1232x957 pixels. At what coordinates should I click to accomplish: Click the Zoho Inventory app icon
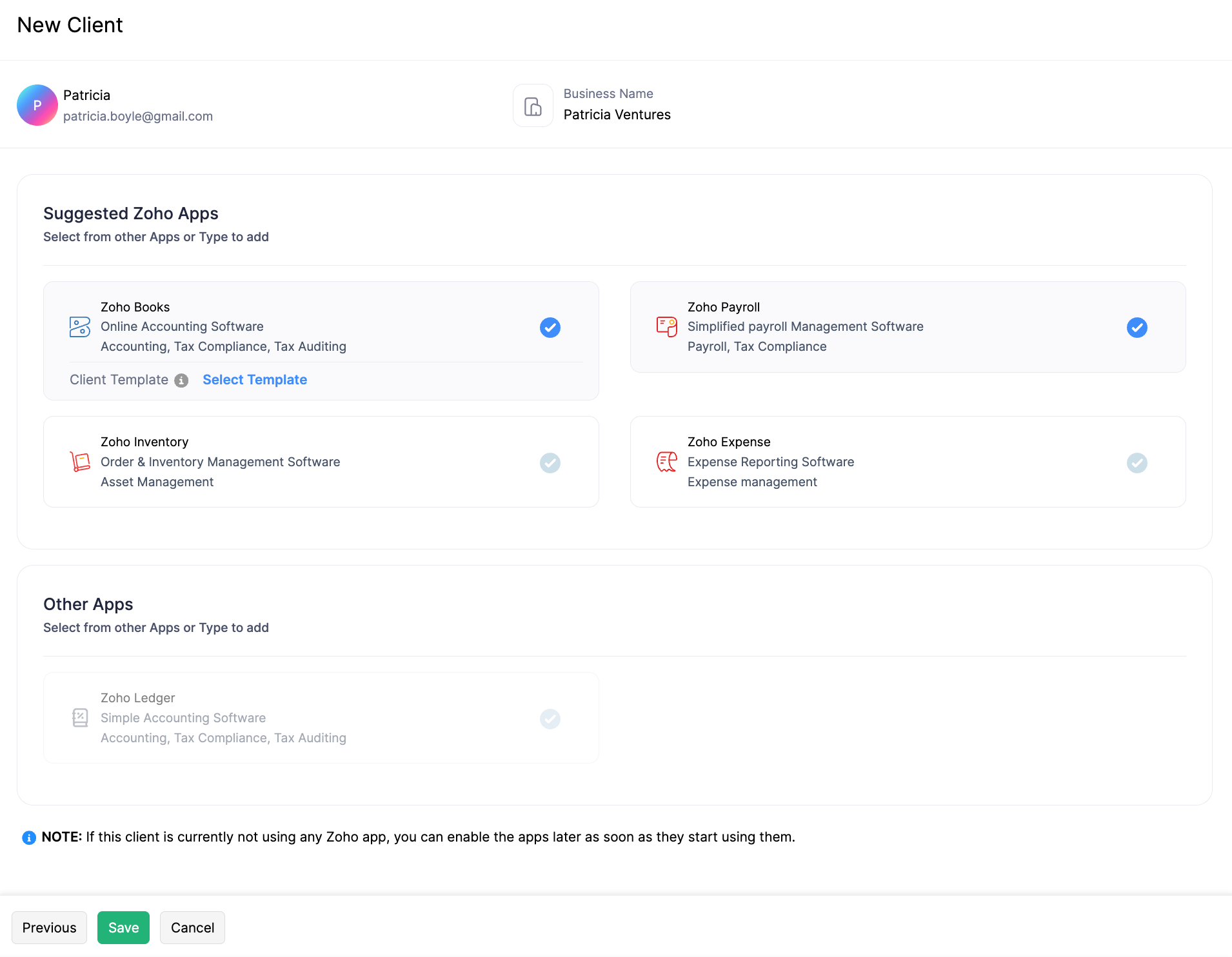(x=80, y=462)
